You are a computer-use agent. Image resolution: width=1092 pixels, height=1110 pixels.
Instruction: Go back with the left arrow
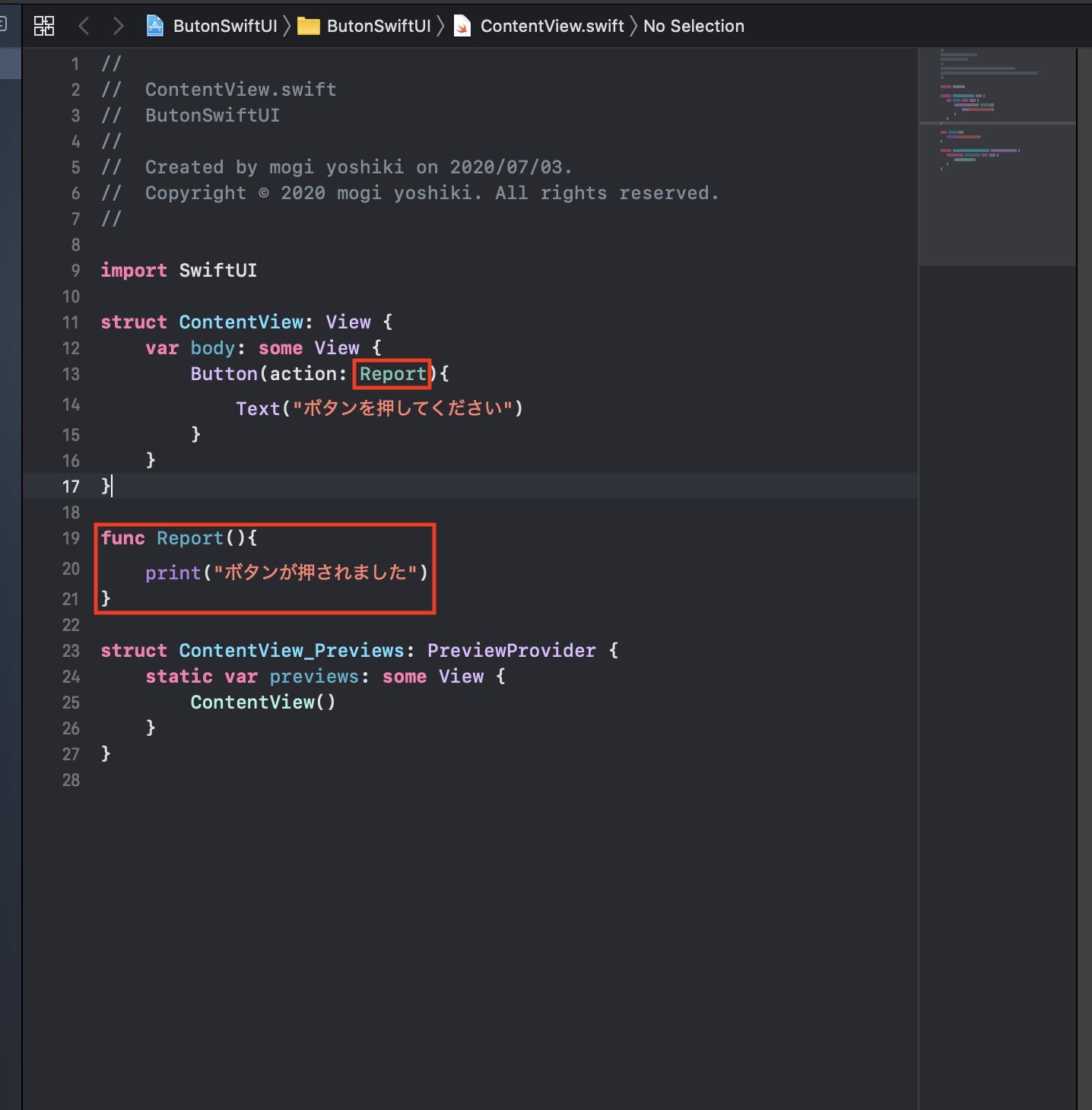click(x=84, y=26)
